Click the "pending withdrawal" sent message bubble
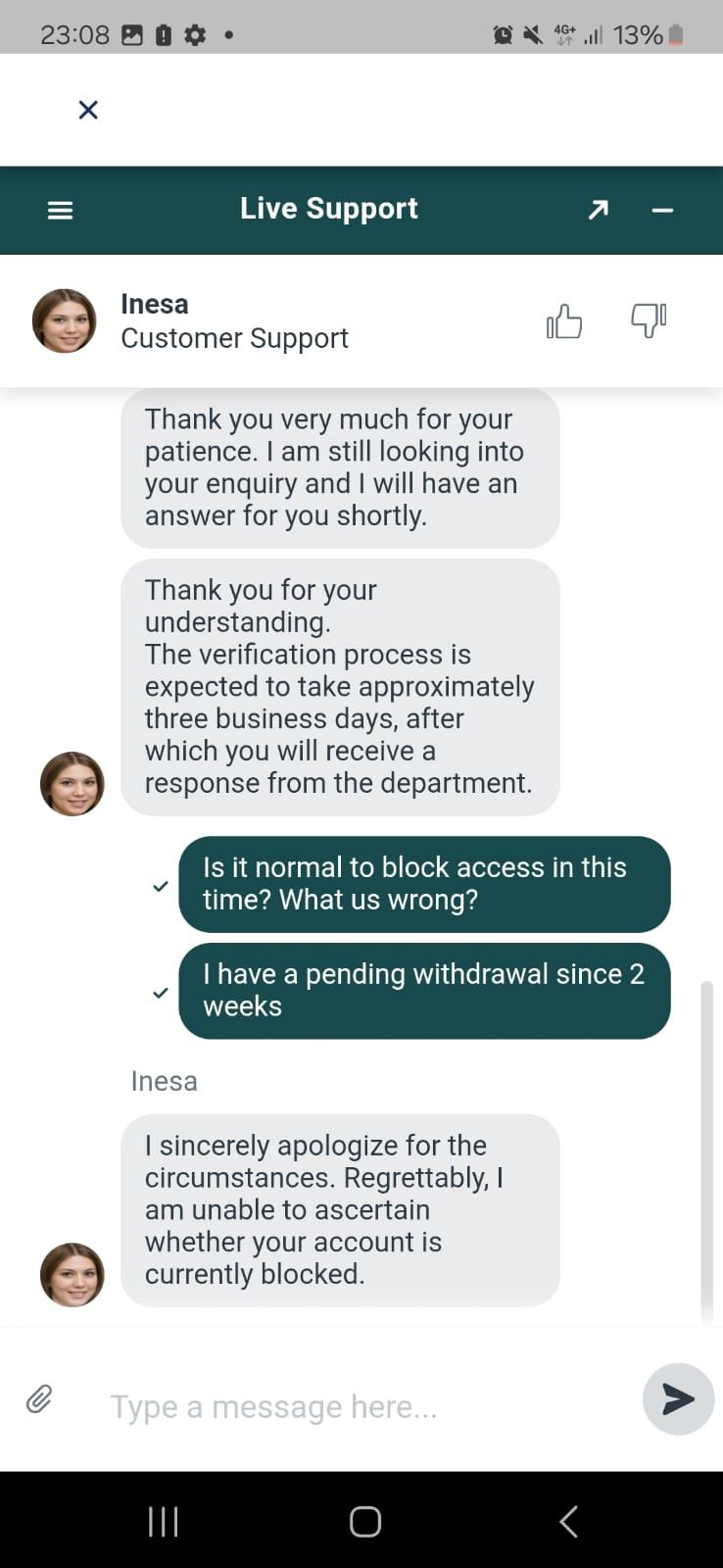The width and height of the screenshot is (723, 1568). [x=424, y=990]
